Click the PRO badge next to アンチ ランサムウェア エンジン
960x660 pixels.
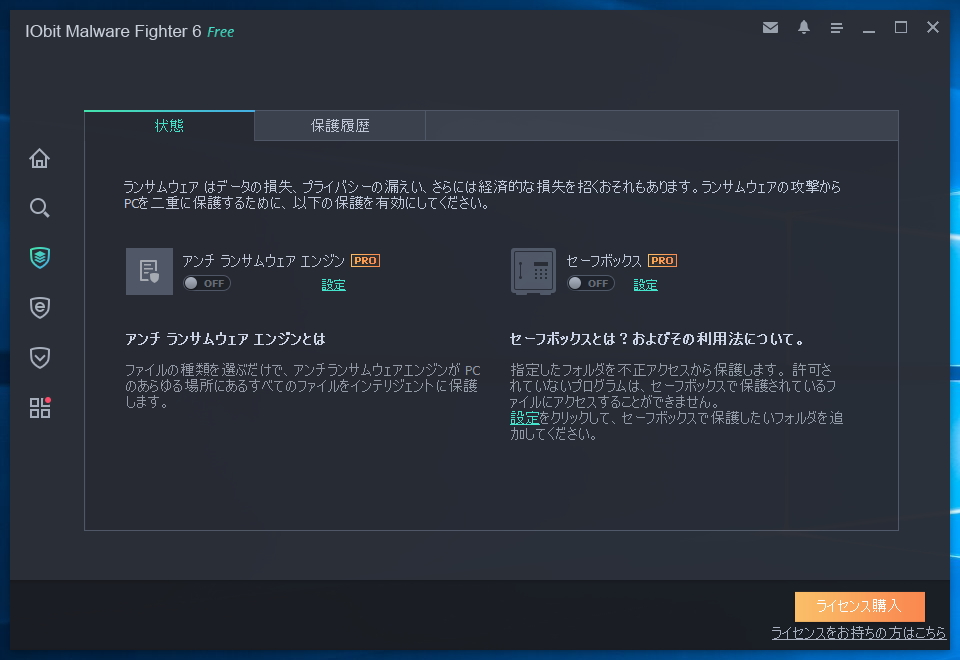coord(365,260)
